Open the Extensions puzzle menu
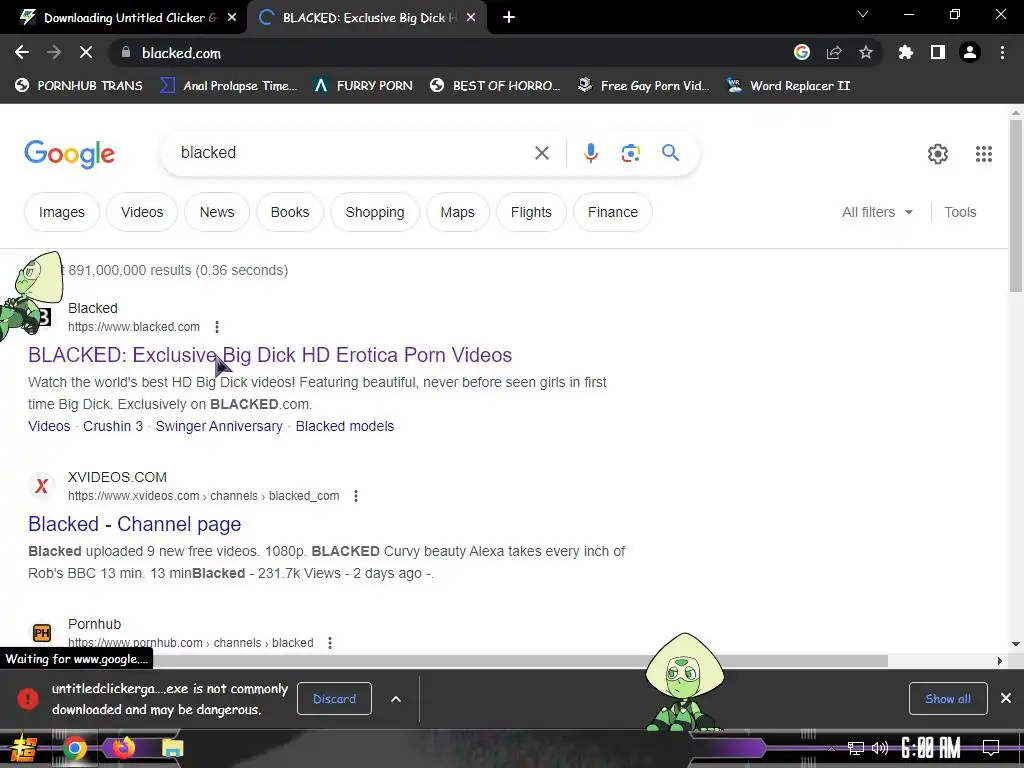 (x=906, y=53)
